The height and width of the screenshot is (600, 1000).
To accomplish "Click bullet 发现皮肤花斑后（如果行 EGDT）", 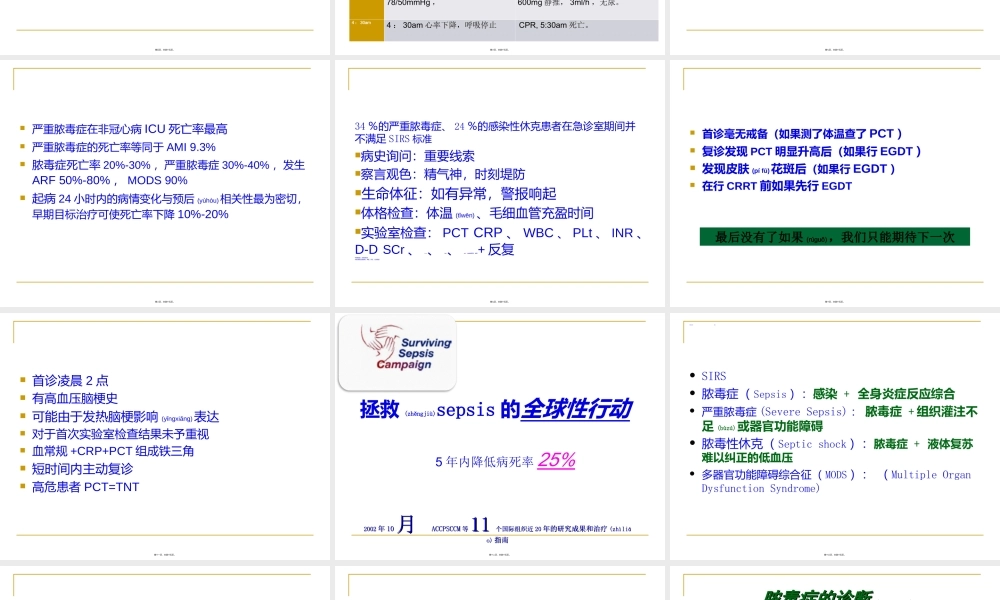I will (x=798, y=169).
